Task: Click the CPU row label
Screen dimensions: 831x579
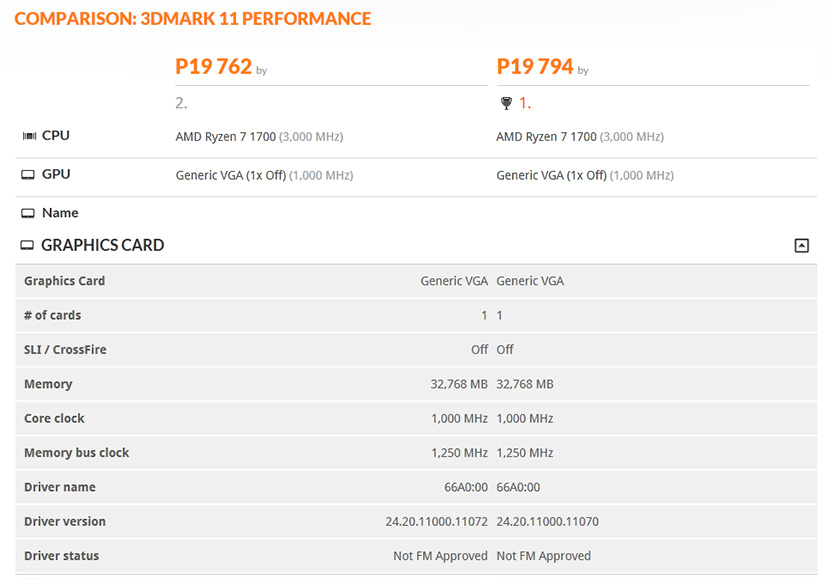Action: tap(56, 136)
